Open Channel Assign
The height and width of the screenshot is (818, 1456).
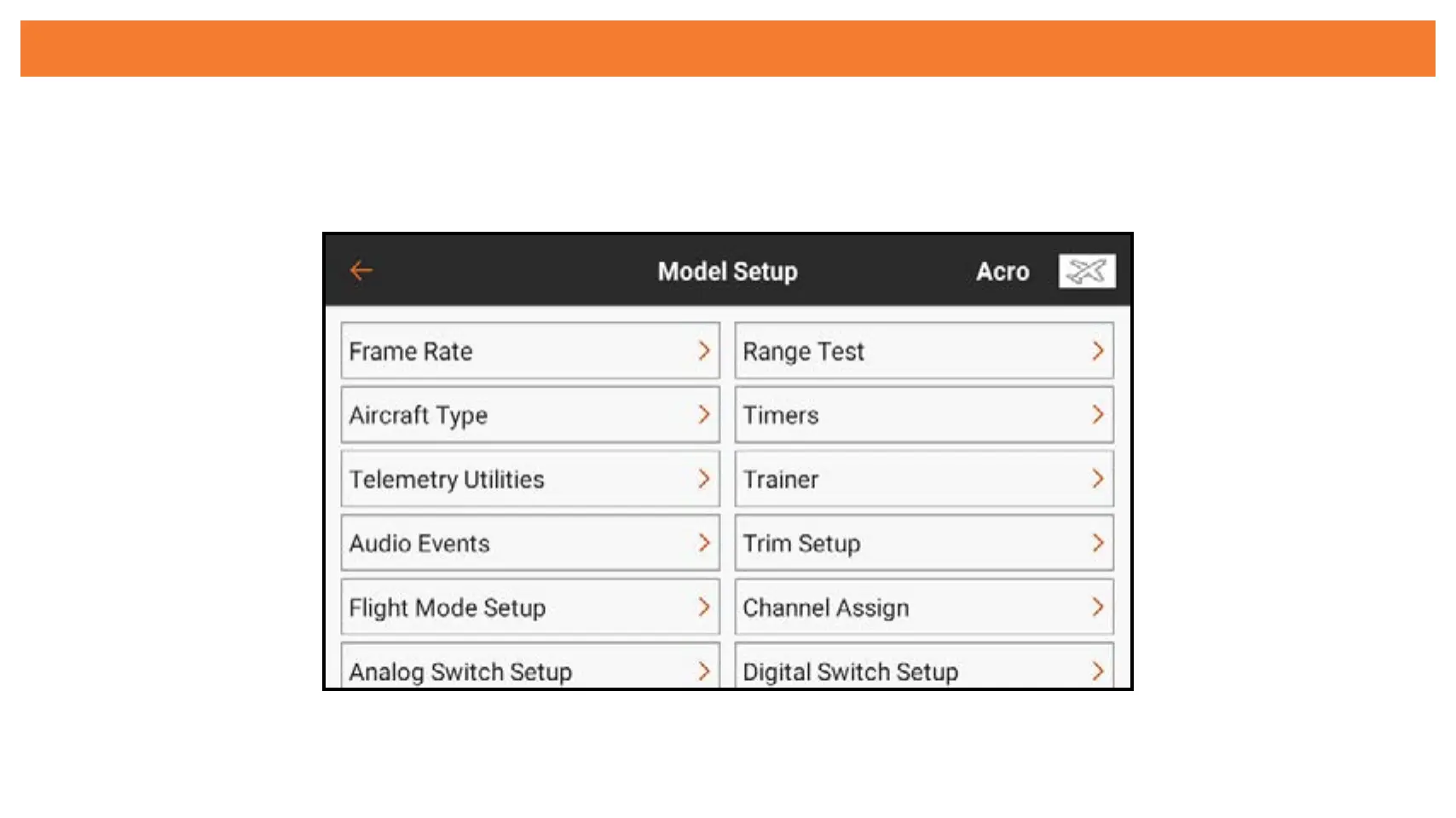point(923,607)
